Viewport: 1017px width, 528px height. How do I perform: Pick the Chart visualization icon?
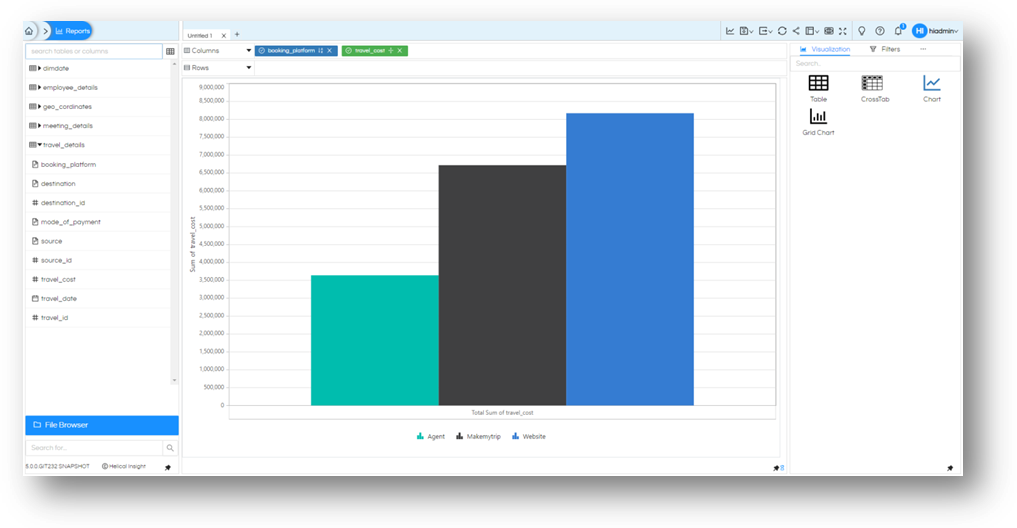point(931,83)
